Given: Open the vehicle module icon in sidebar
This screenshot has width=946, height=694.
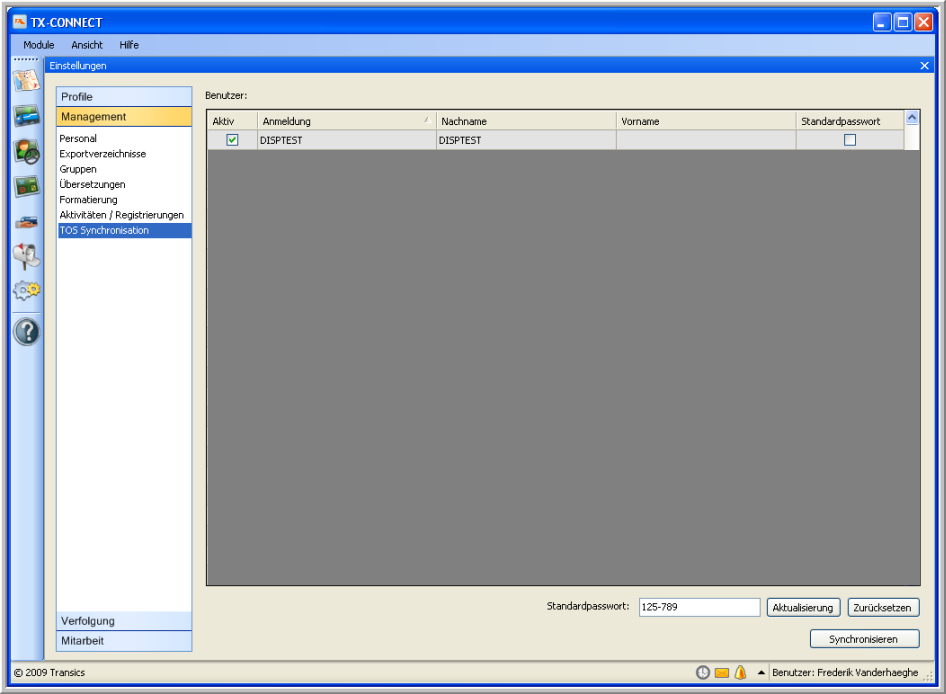Looking at the screenshot, I should click(27, 115).
